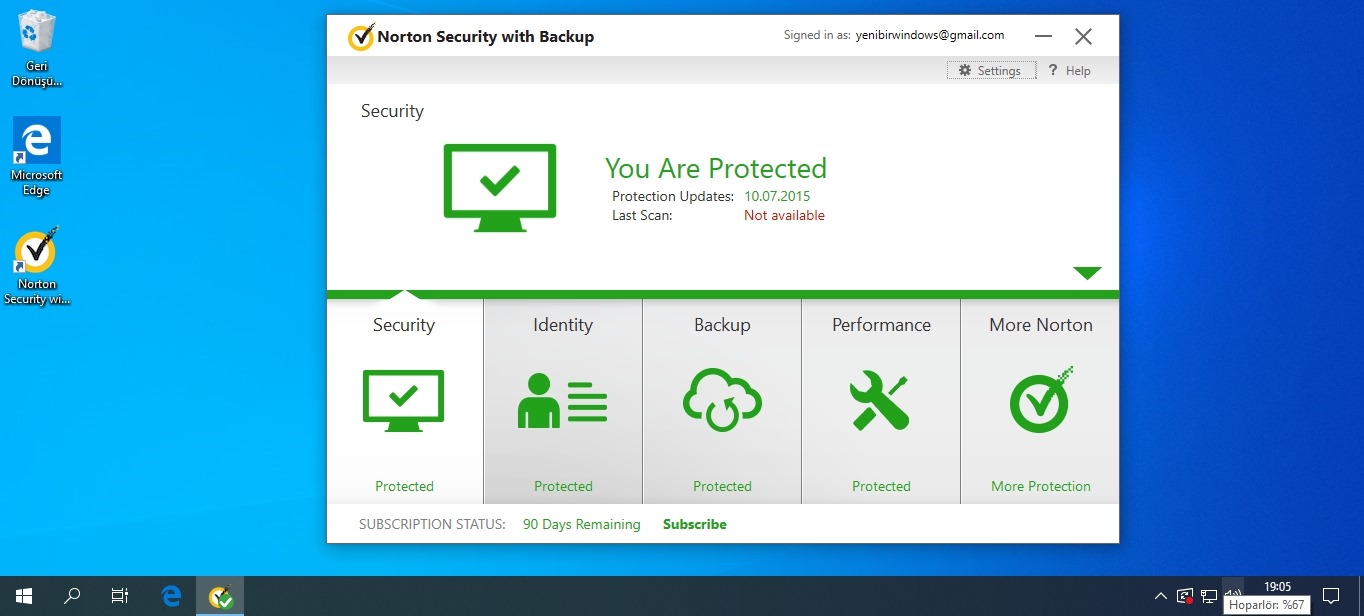Screen dimensions: 1364x616
Task: Show hidden tray icons chevron
Action: 1160,596
